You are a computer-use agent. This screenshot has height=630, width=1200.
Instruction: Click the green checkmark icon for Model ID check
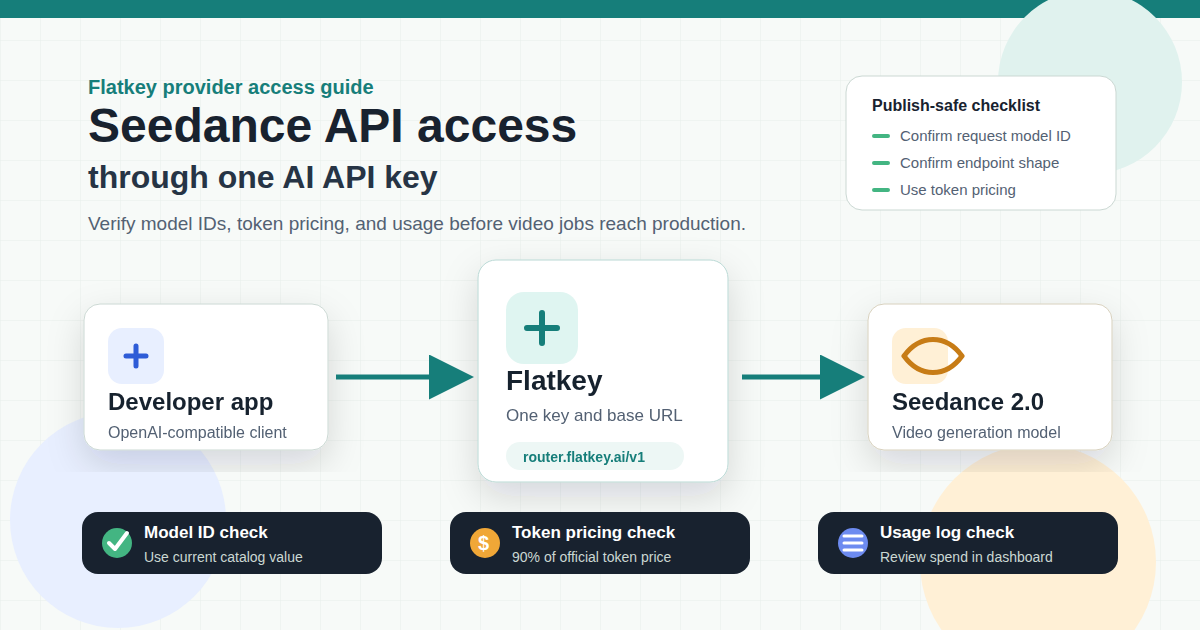tap(117, 543)
